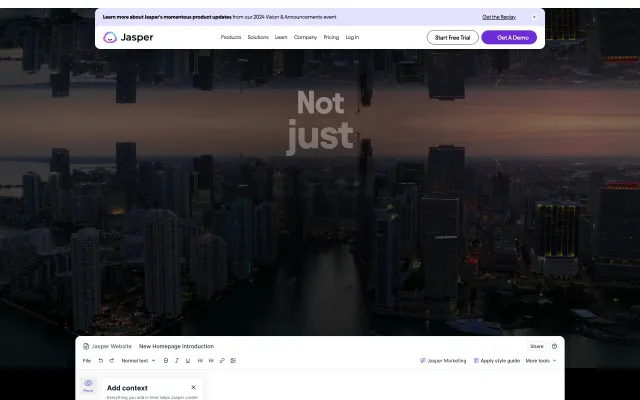Click the undo icon
The width and height of the screenshot is (640, 400).
[100, 361]
